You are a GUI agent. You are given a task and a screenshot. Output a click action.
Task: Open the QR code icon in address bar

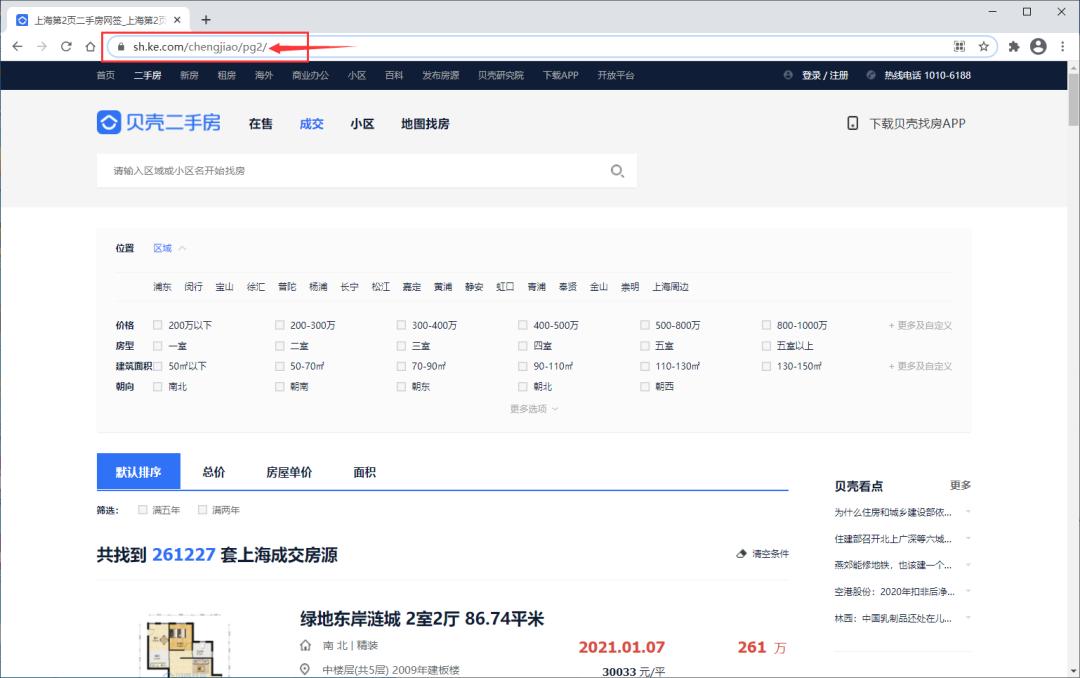(x=959, y=46)
